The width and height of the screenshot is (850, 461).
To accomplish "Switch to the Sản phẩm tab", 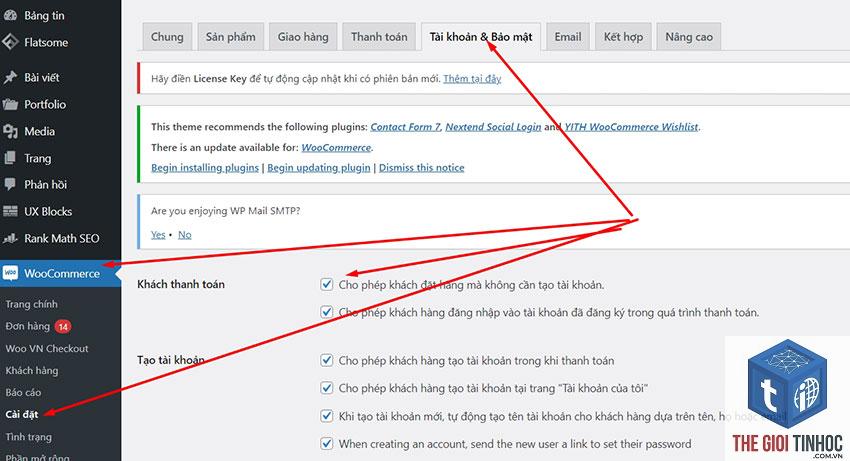I will (x=230, y=37).
